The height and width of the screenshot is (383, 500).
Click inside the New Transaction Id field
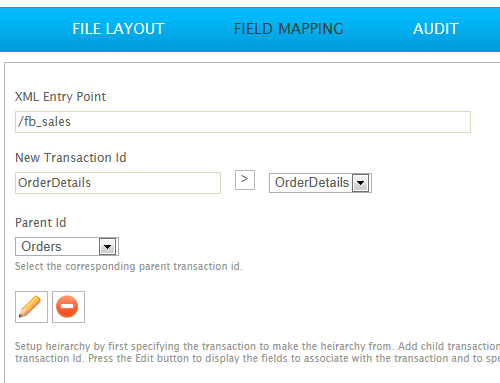click(x=118, y=183)
